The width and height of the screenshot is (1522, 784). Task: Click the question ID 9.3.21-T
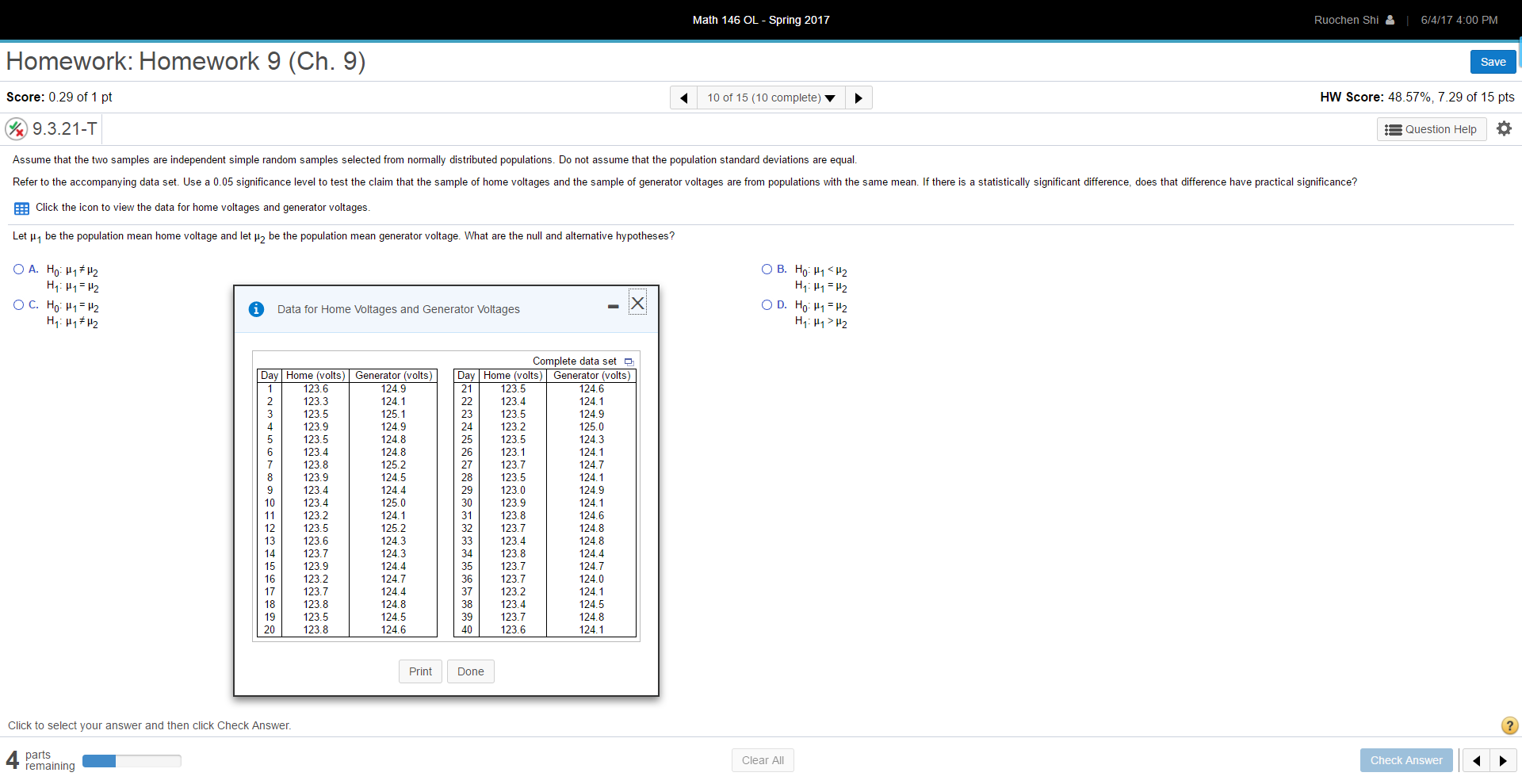click(x=65, y=128)
